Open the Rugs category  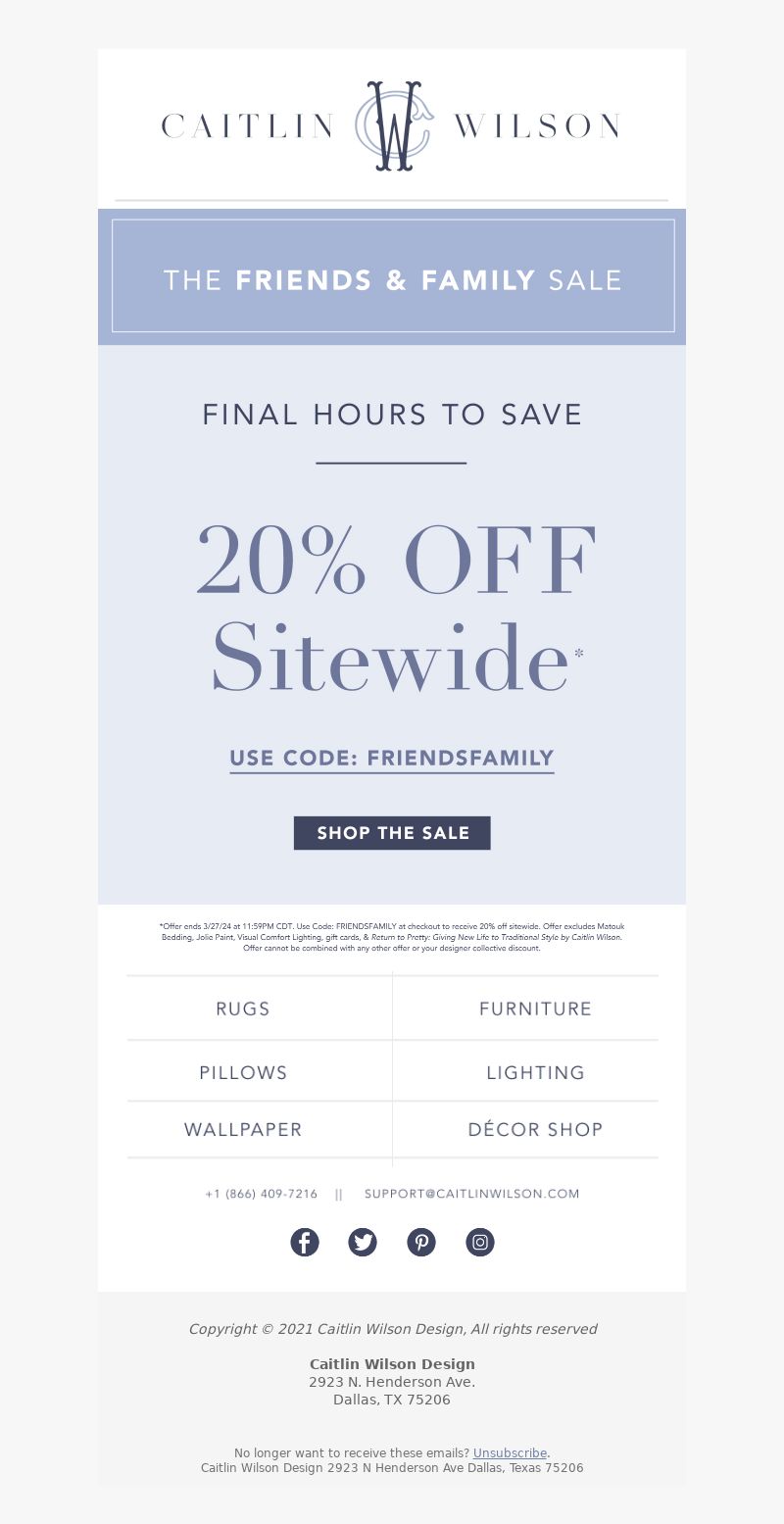pyautogui.click(x=243, y=1008)
